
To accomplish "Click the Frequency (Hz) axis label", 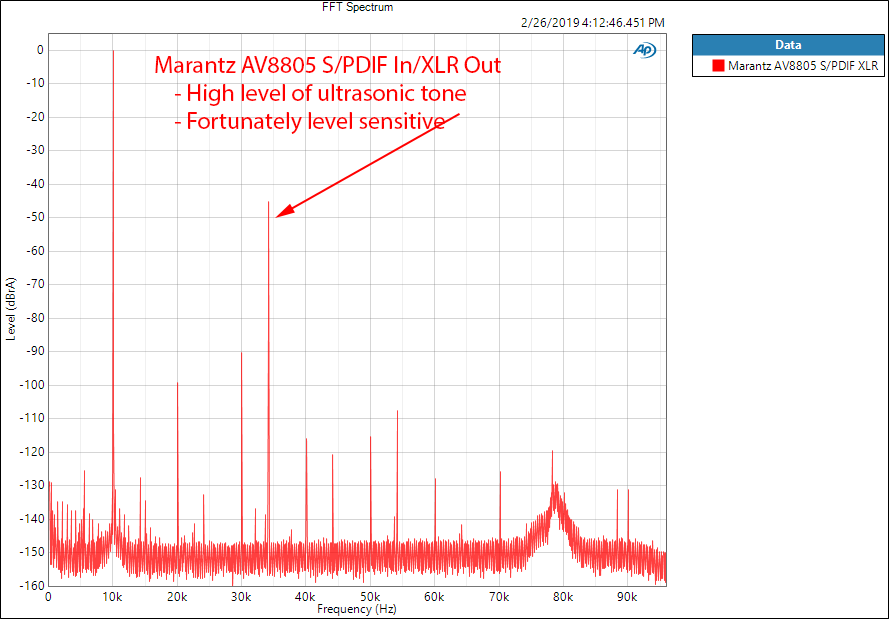I will tap(357, 610).
